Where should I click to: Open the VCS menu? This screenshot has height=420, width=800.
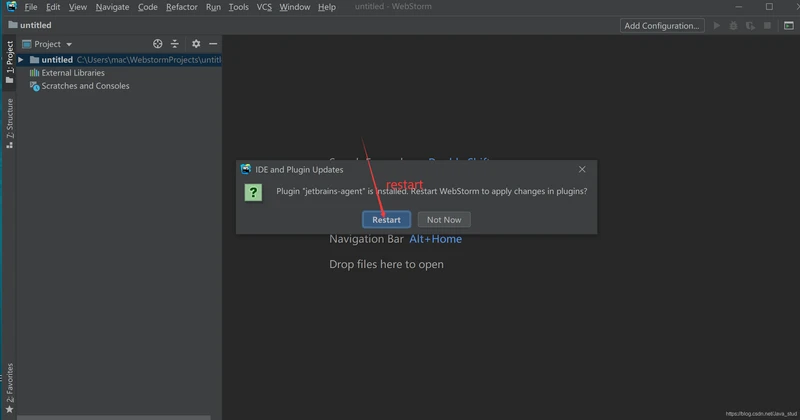pos(264,7)
